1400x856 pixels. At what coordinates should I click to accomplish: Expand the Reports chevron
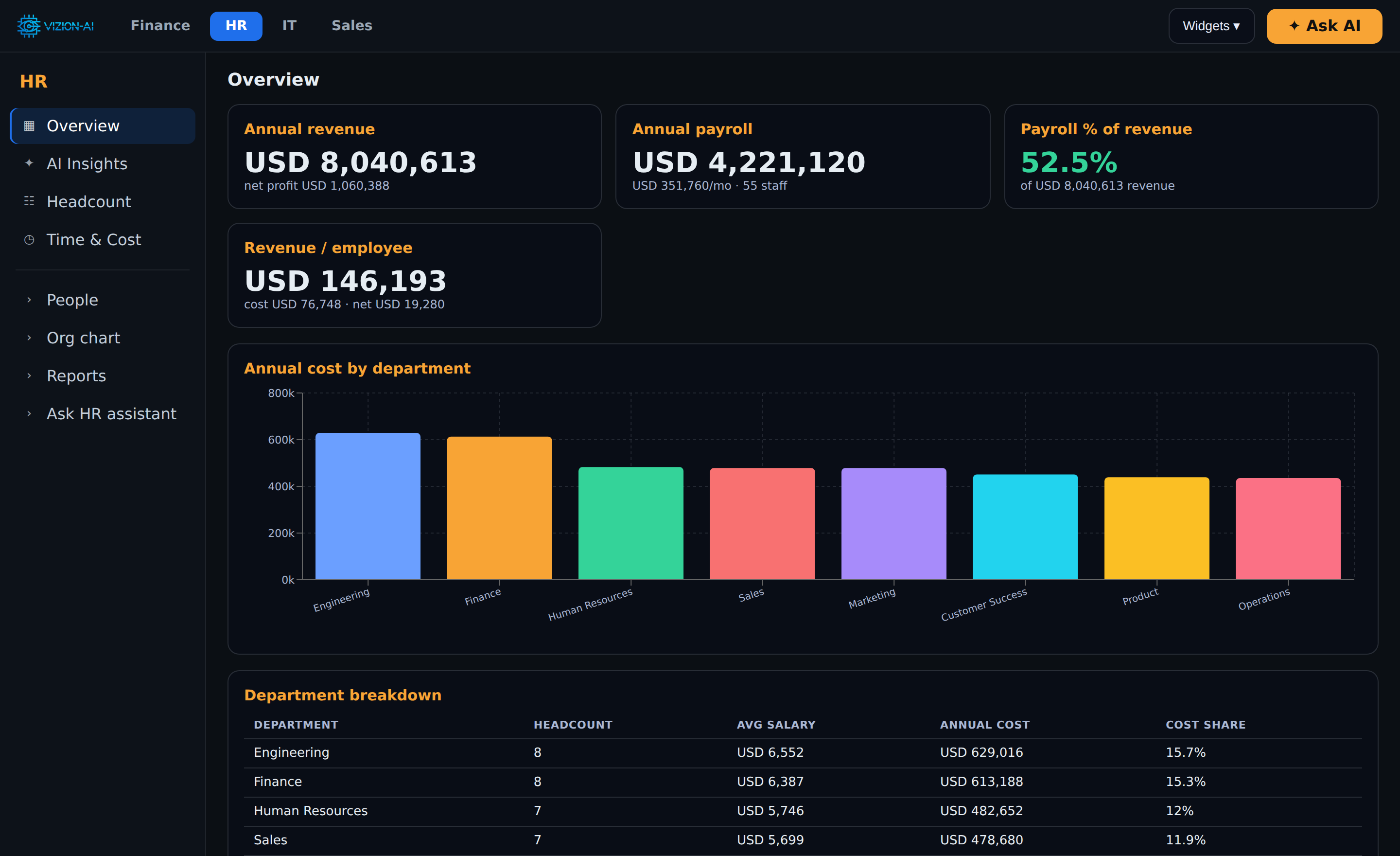pyautogui.click(x=29, y=375)
